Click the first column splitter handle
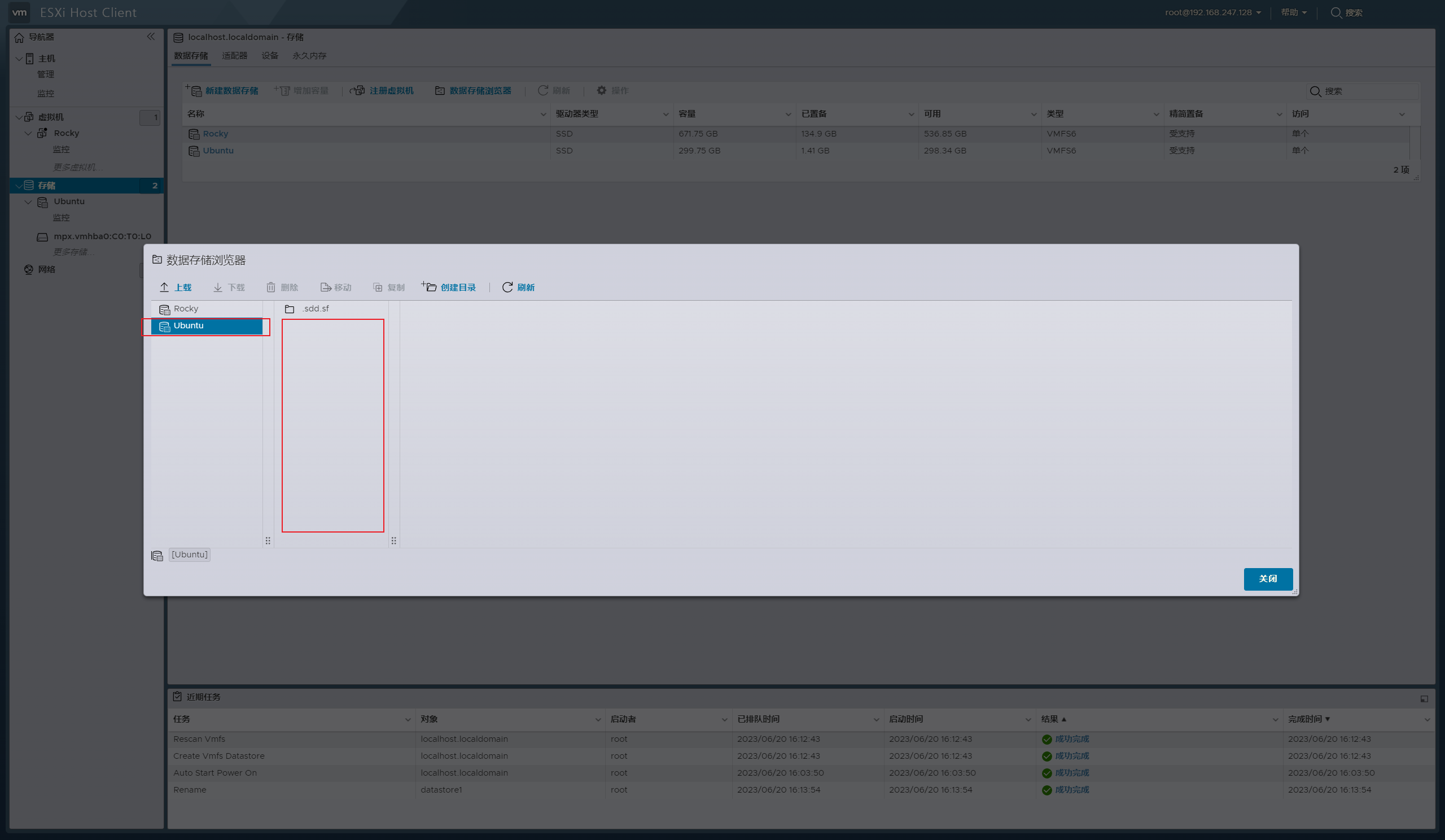This screenshot has width=1445, height=840. coord(268,540)
